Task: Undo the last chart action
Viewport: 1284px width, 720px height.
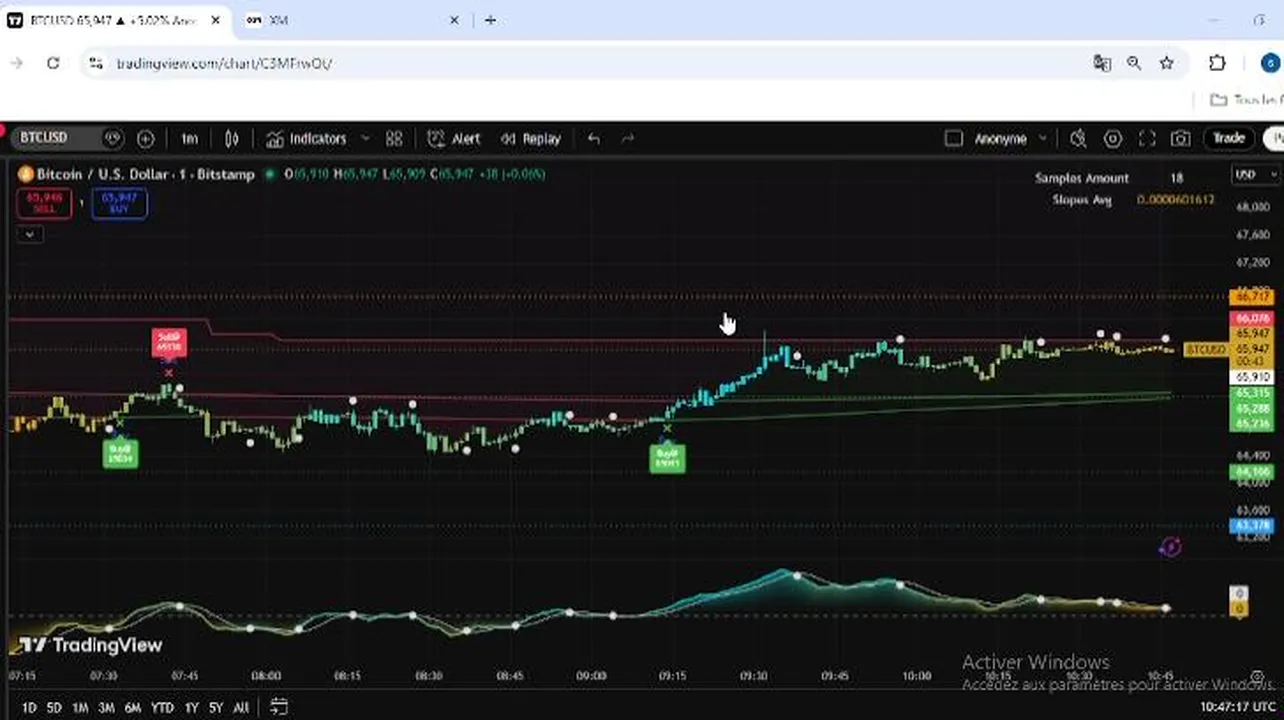Action: [594, 139]
